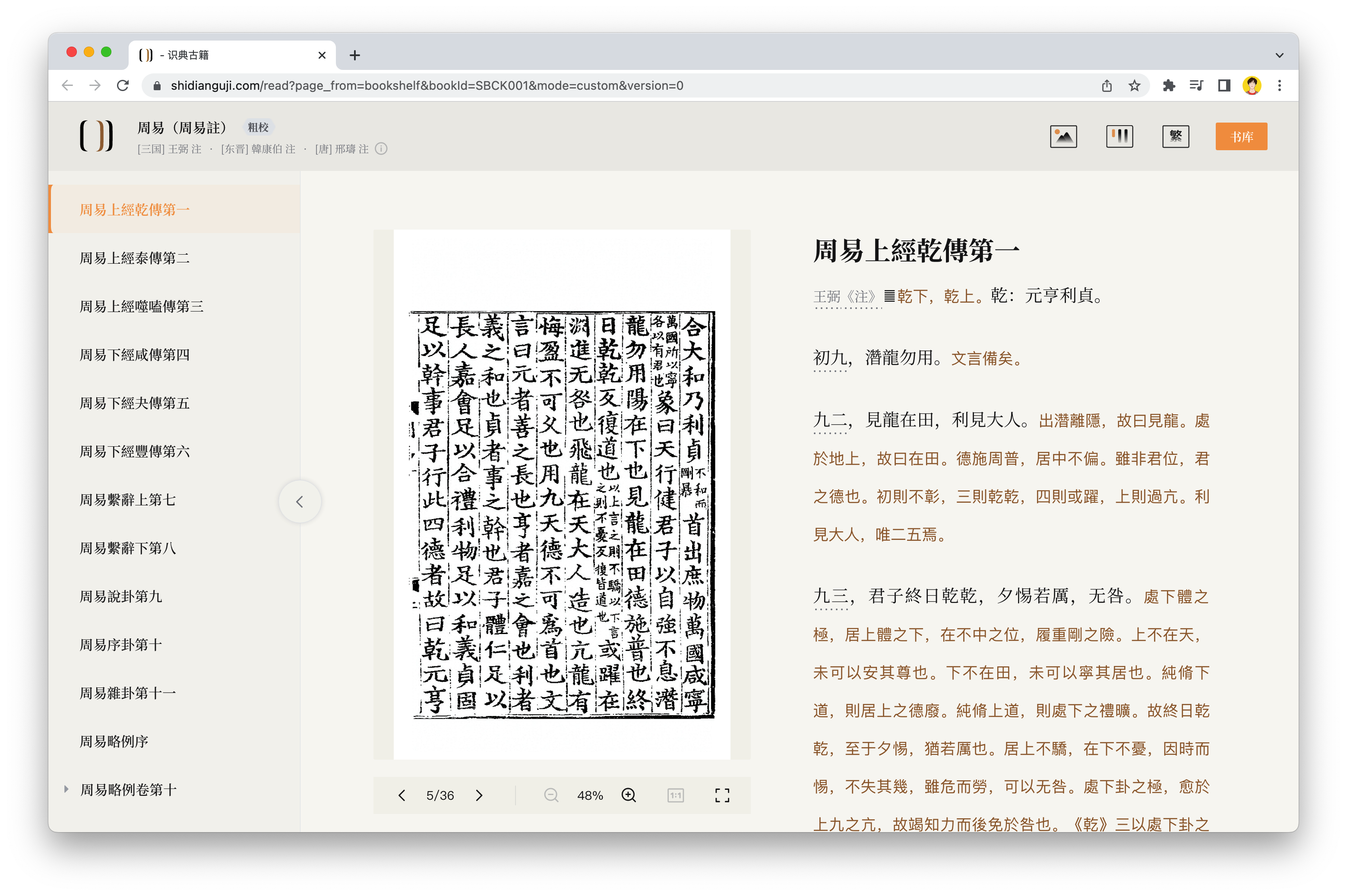Select the 识典古籍 browser tab
Viewport: 1347px width, 896px height.
coord(232,55)
